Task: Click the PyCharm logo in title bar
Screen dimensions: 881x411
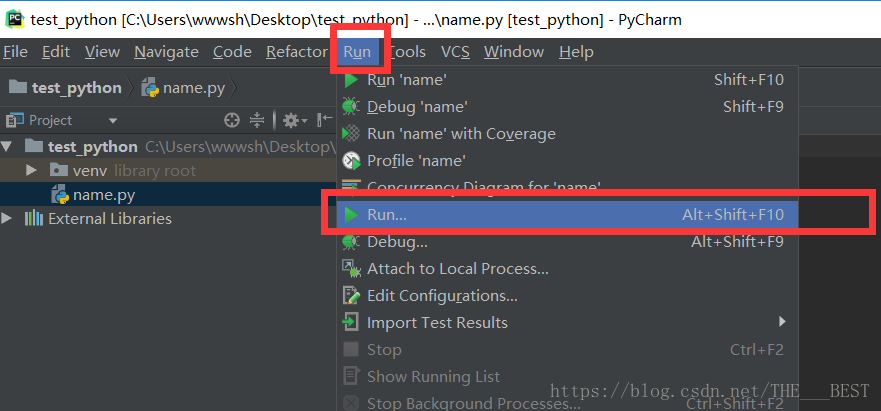Action: point(15,20)
